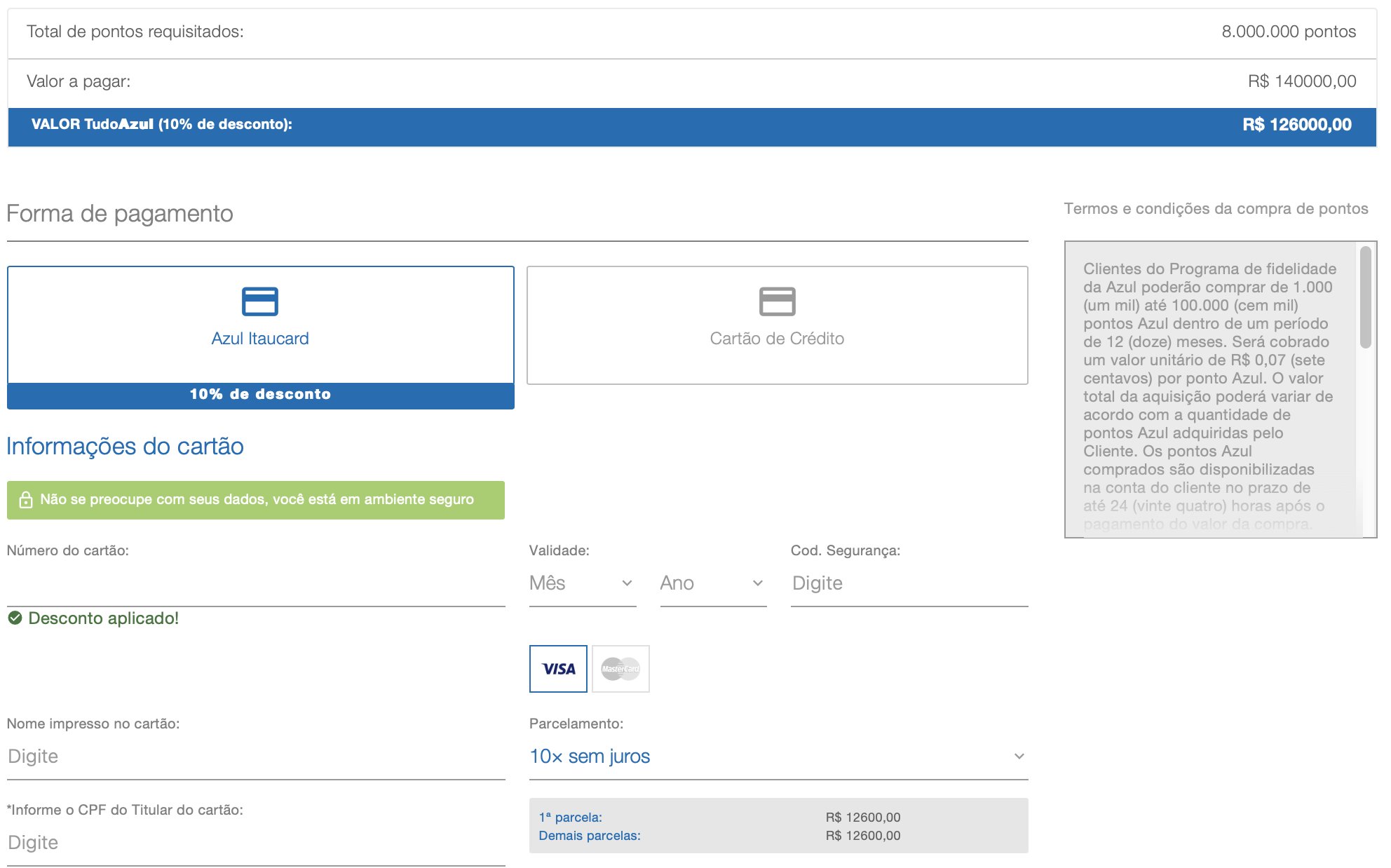Screen dimensions: 1391x868
Task: Click the 8.000.000 pontos value
Action: pos(1289,32)
